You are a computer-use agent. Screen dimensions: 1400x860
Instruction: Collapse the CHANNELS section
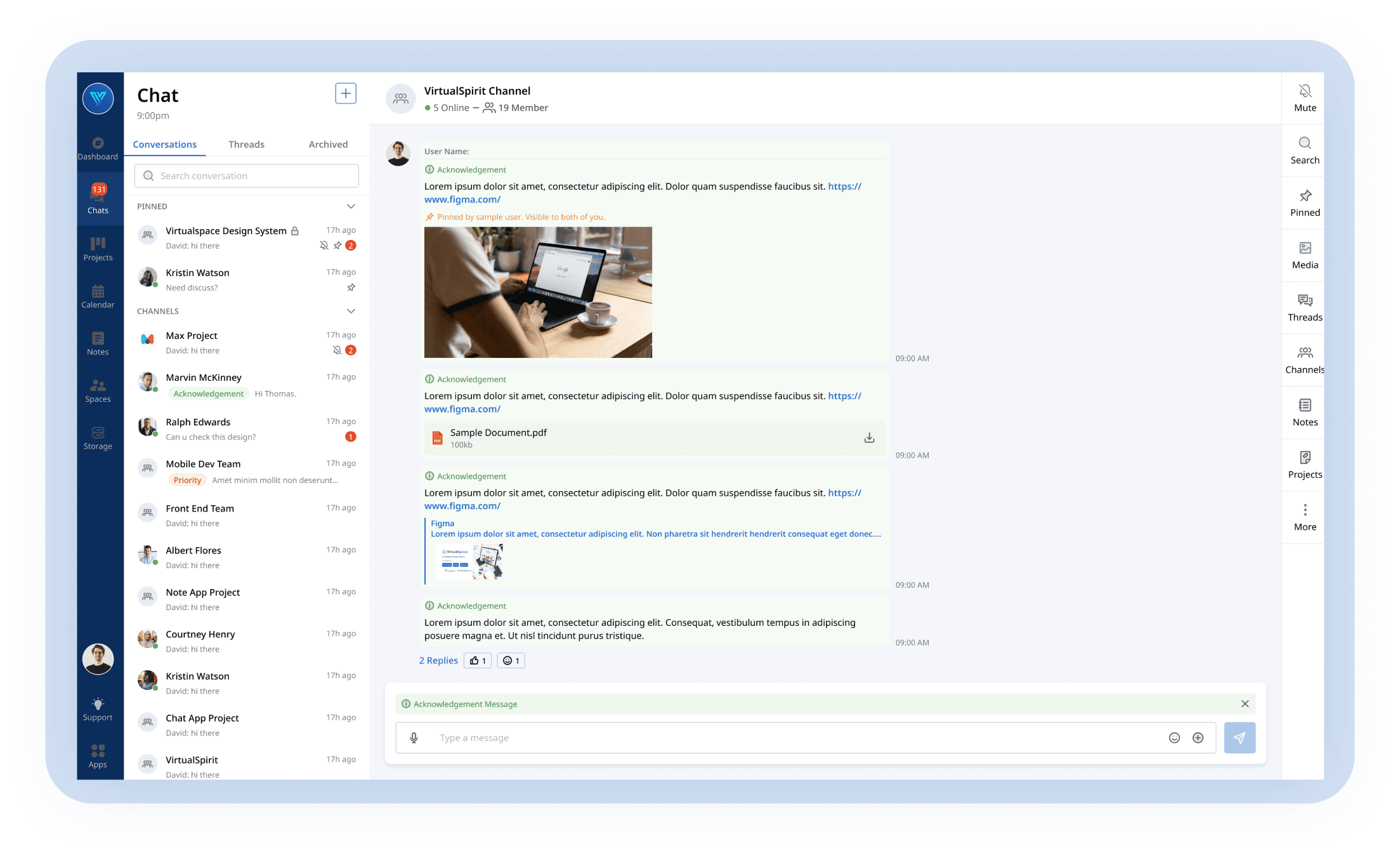(351, 311)
